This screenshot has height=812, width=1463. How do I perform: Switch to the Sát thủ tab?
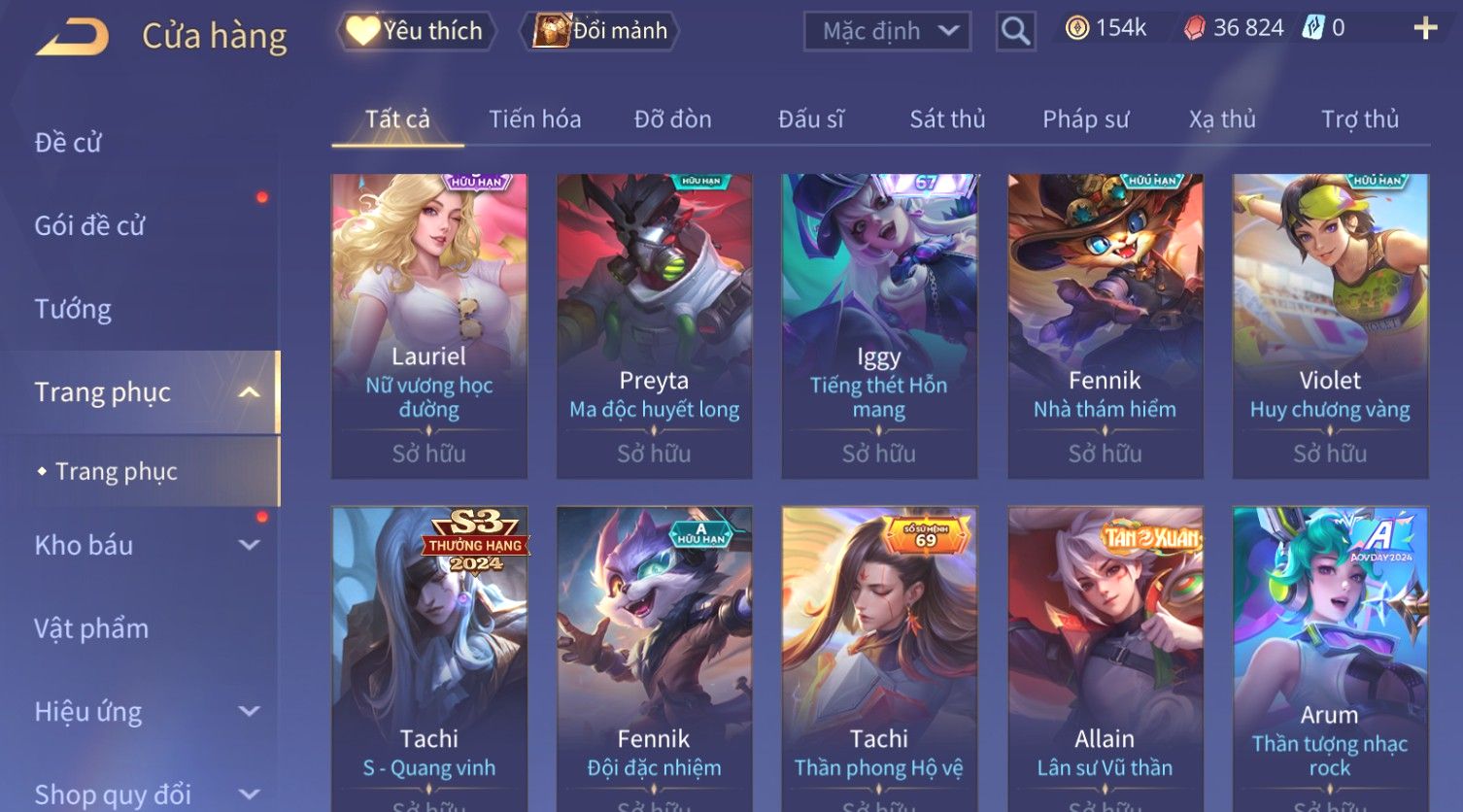coord(947,119)
